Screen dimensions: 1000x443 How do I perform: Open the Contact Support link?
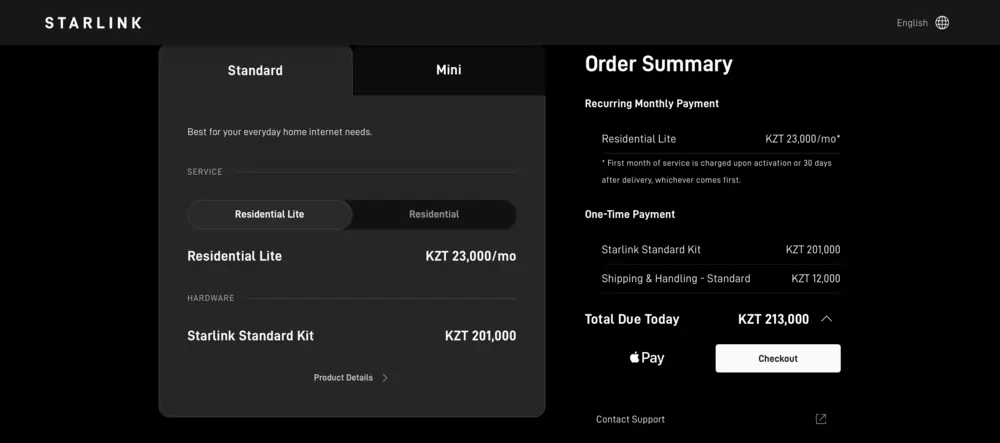click(630, 419)
